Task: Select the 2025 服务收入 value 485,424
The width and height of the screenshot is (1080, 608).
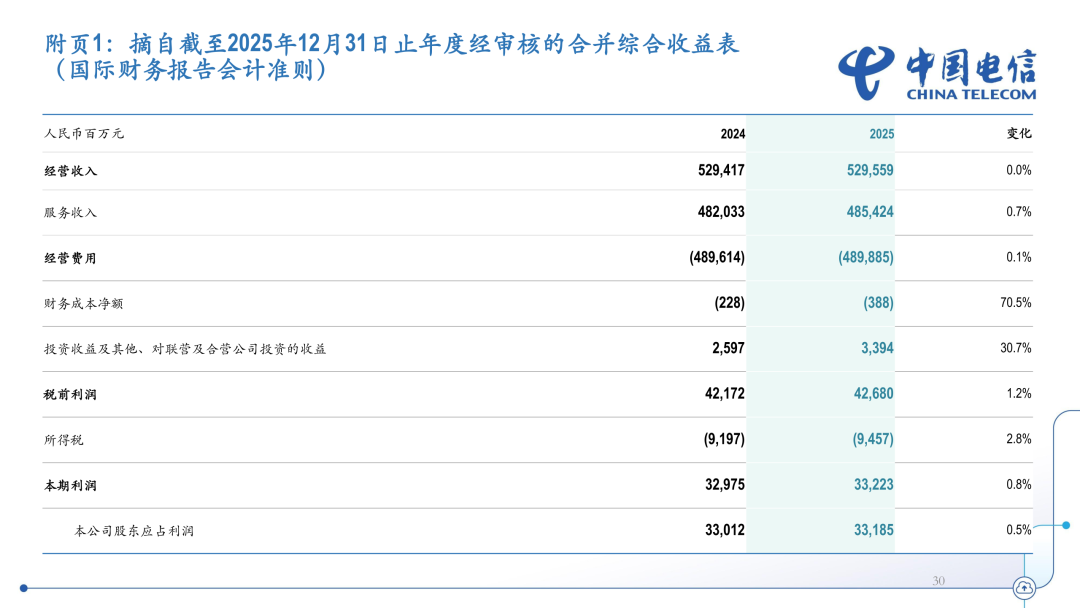Action: [866, 212]
